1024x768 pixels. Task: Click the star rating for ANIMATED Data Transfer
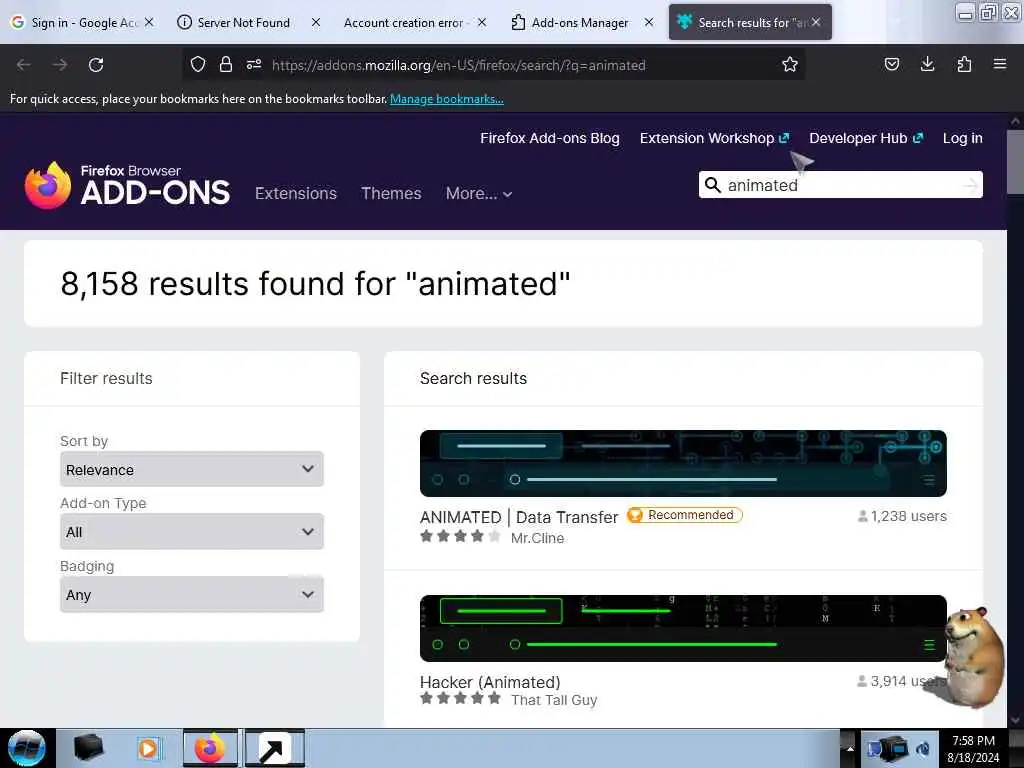click(x=460, y=536)
